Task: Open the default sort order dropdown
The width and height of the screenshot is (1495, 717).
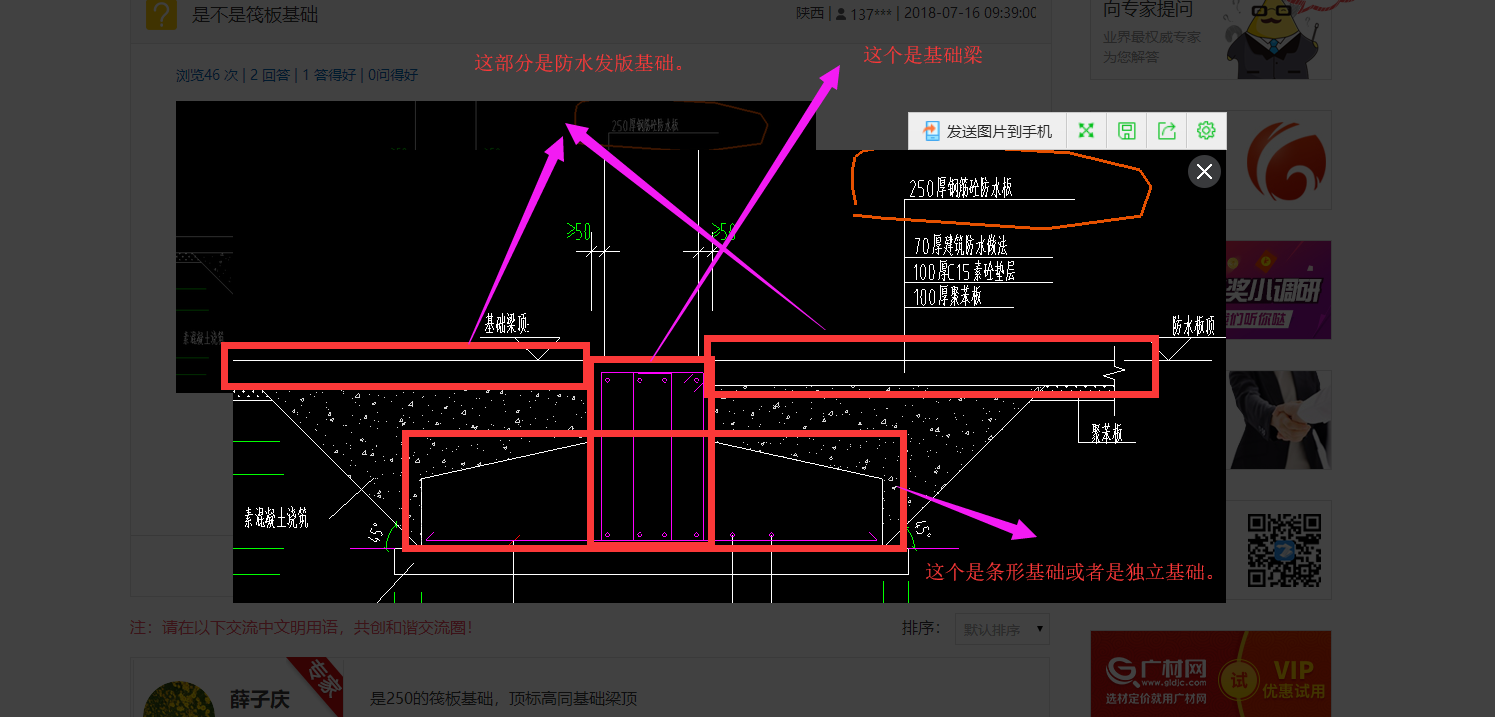Action: pyautogui.click(x=1002, y=629)
